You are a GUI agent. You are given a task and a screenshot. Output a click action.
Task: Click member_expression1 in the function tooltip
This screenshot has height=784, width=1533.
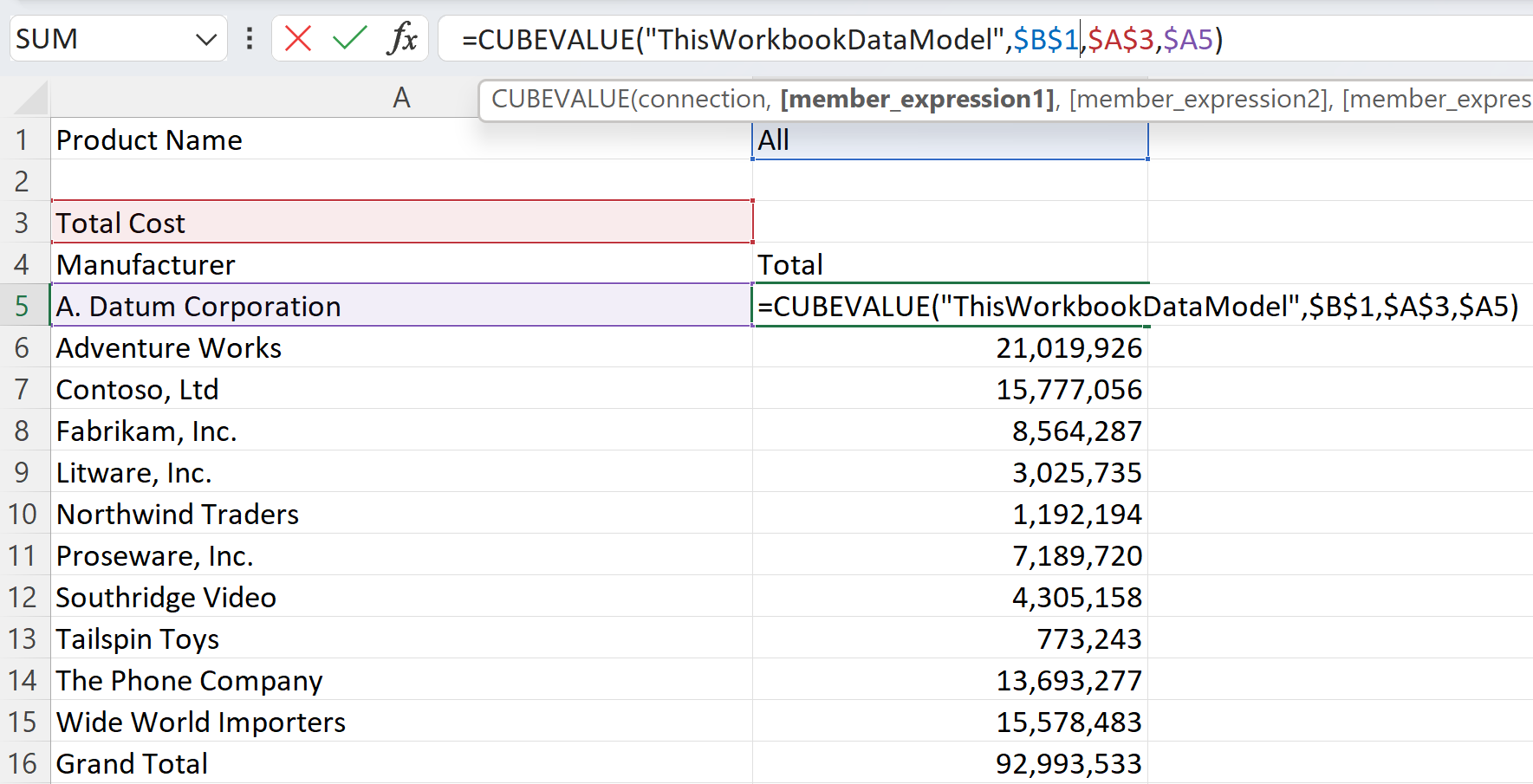pyautogui.click(x=919, y=99)
